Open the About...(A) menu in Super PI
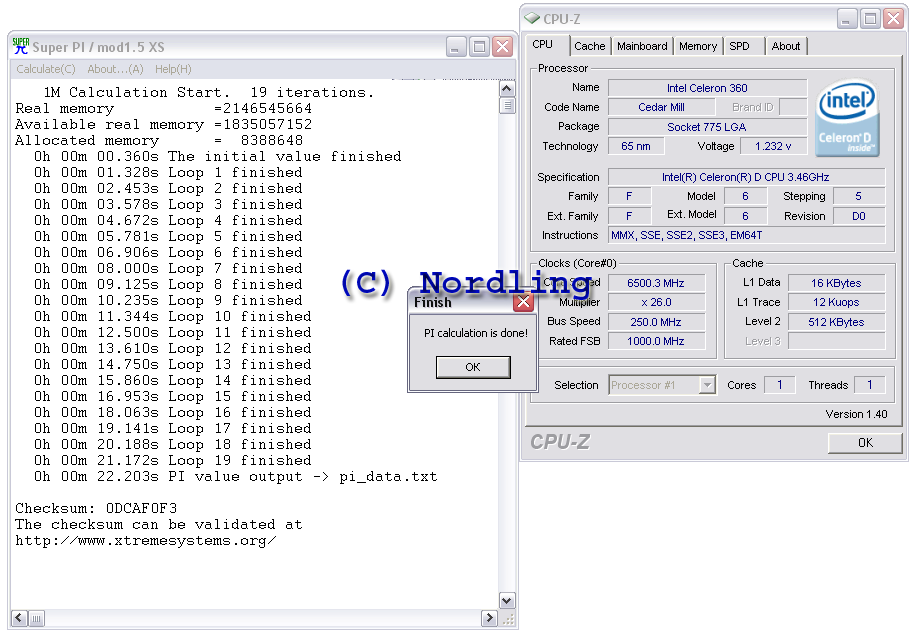Viewport: 915px width, 632px height. [x=115, y=69]
